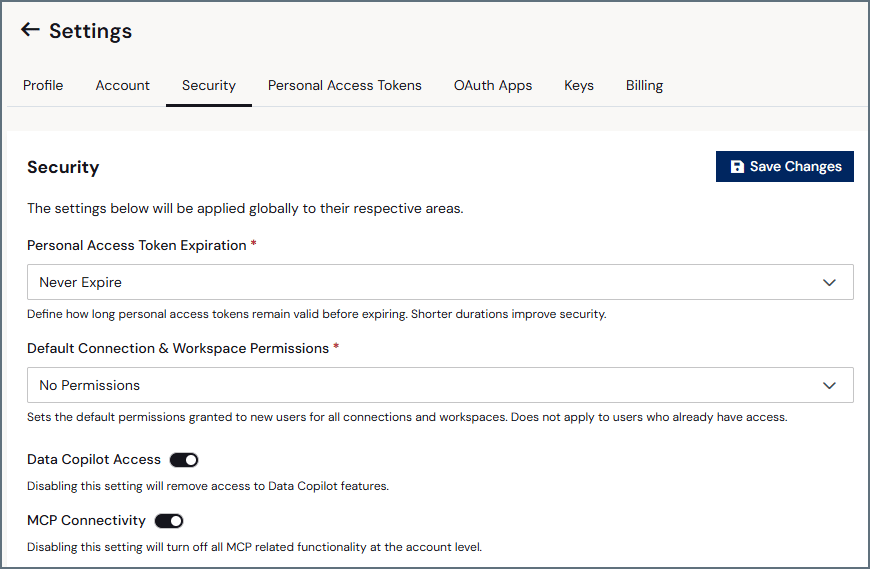This screenshot has height=569, width=870.
Task: Click the Save Changes button
Action: (x=785, y=166)
